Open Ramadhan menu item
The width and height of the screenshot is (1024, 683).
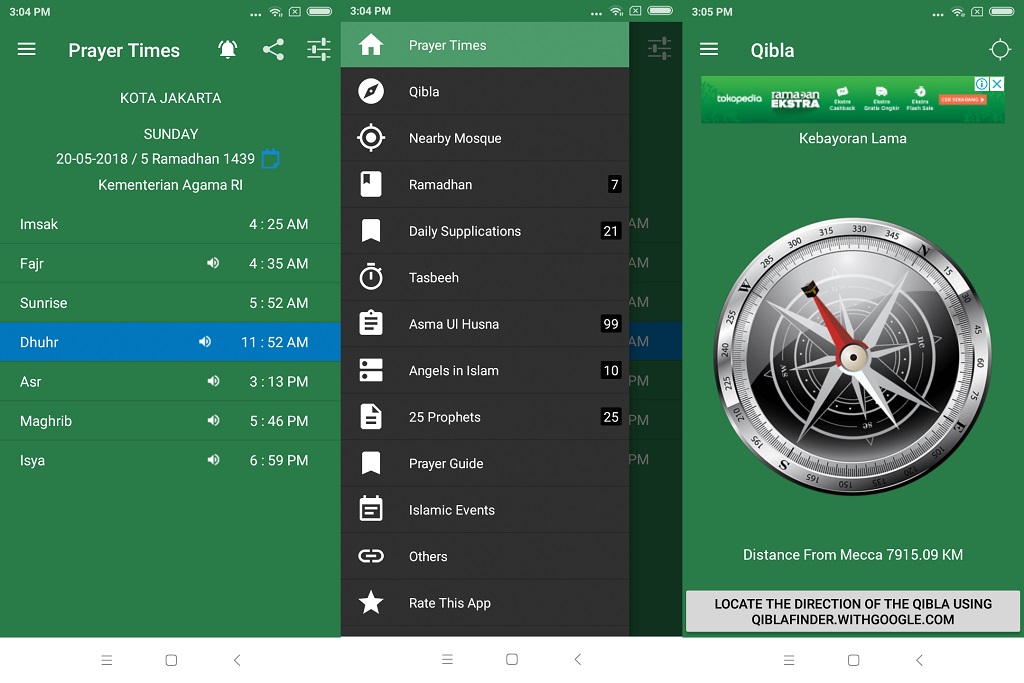pyautogui.click(x=485, y=184)
